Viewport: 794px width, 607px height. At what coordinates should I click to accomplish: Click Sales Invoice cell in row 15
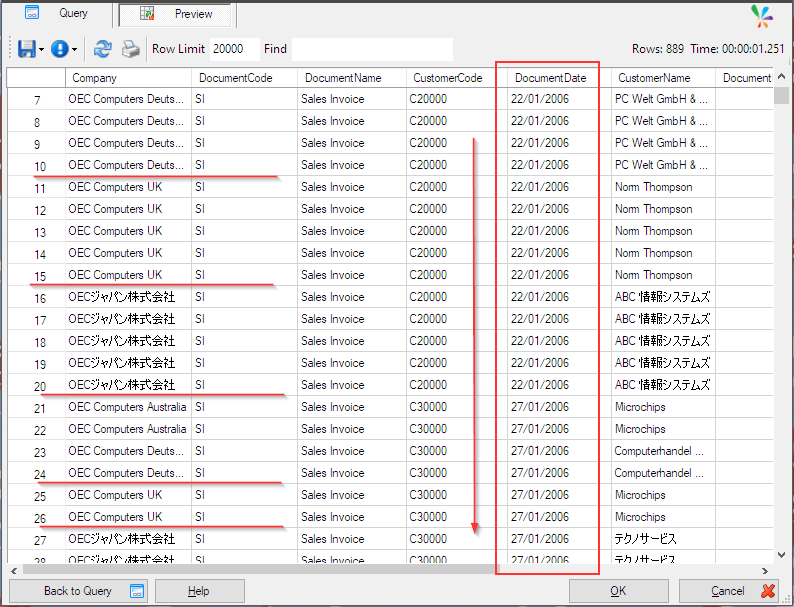[352, 275]
